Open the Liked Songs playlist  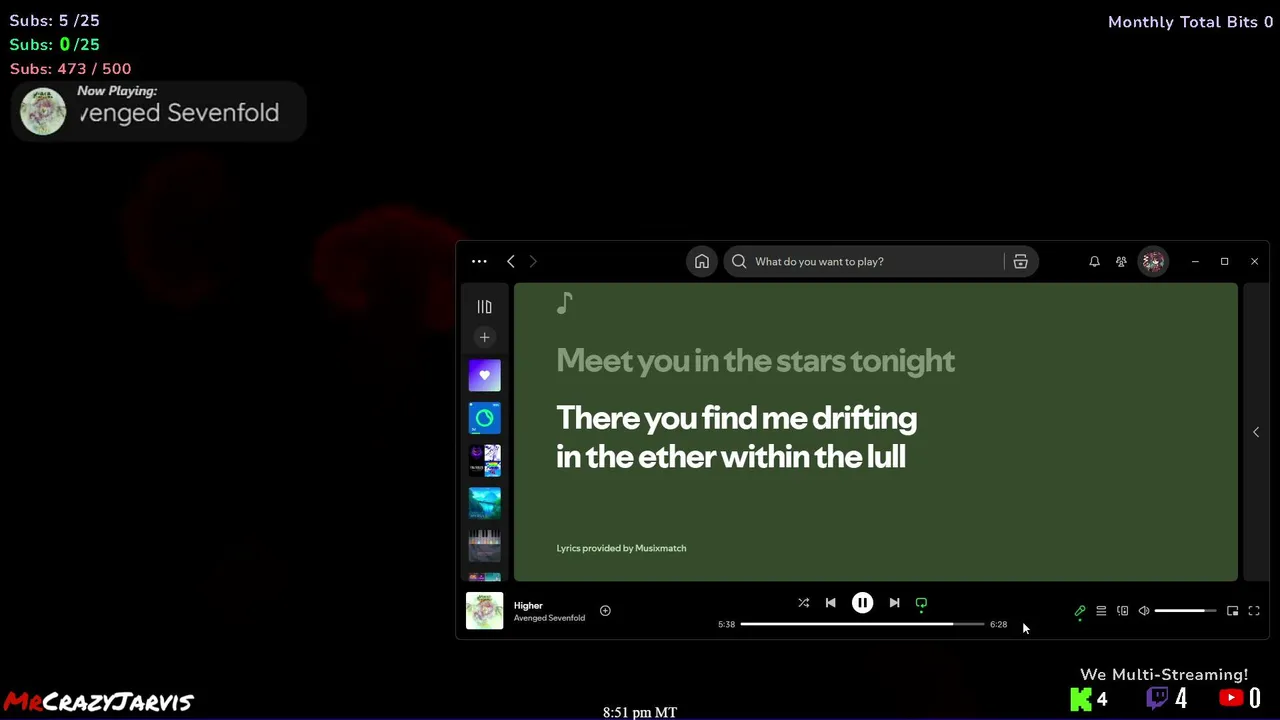coord(484,376)
